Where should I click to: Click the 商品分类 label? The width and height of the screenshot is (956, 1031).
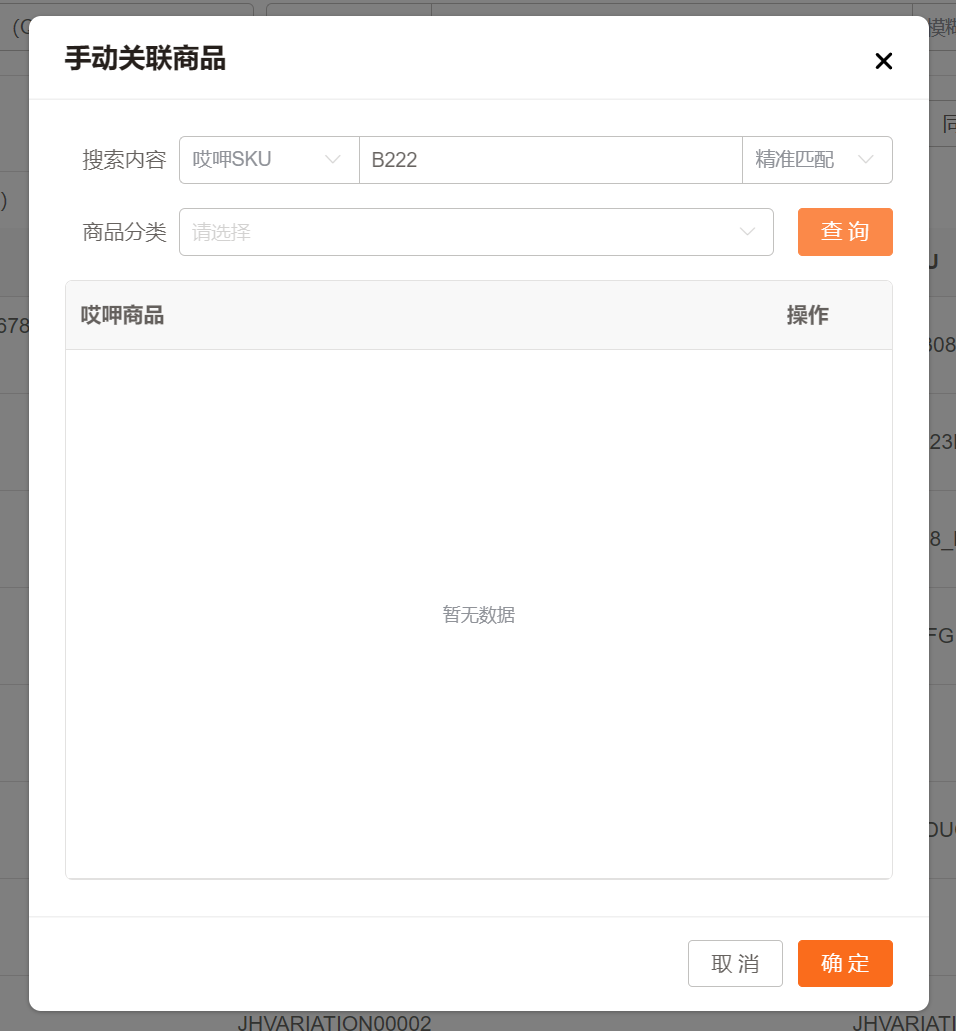(124, 232)
